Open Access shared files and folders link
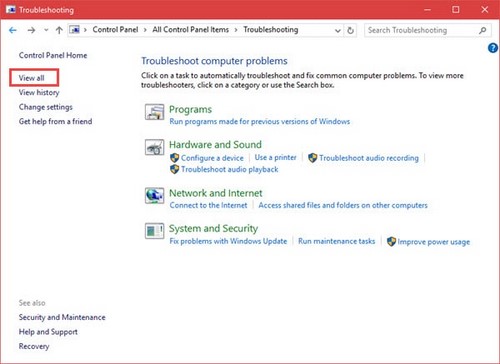This screenshot has width=500, height=364. tap(343, 205)
